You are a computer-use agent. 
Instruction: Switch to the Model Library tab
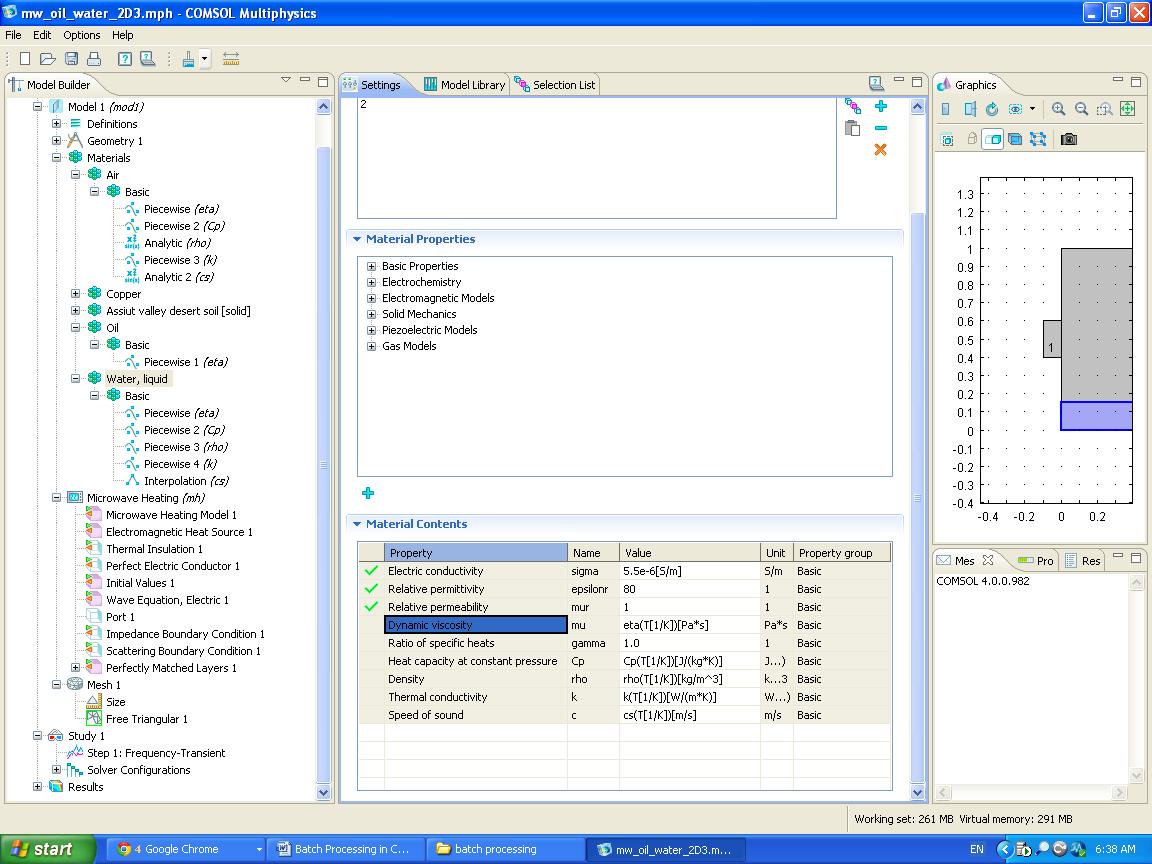click(x=465, y=84)
